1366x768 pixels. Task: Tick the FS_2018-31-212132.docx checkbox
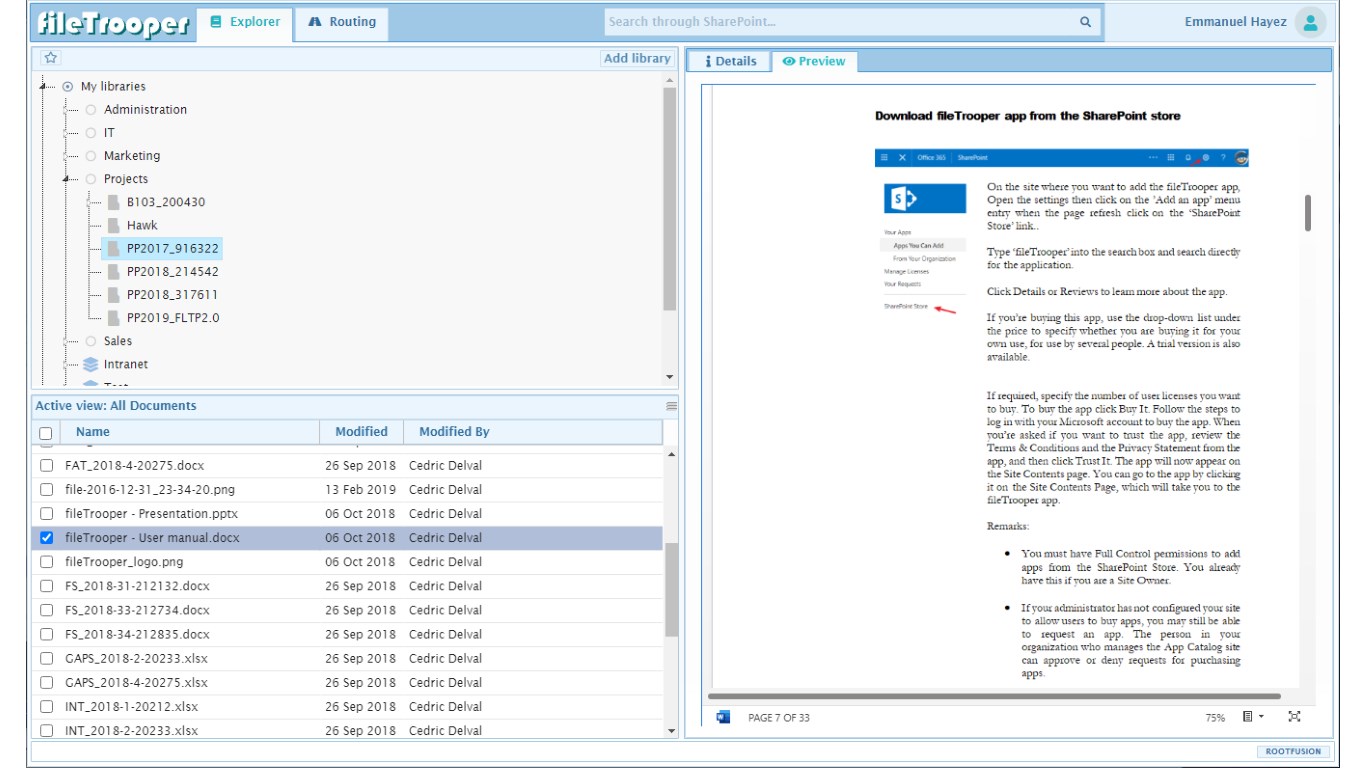coord(46,586)
